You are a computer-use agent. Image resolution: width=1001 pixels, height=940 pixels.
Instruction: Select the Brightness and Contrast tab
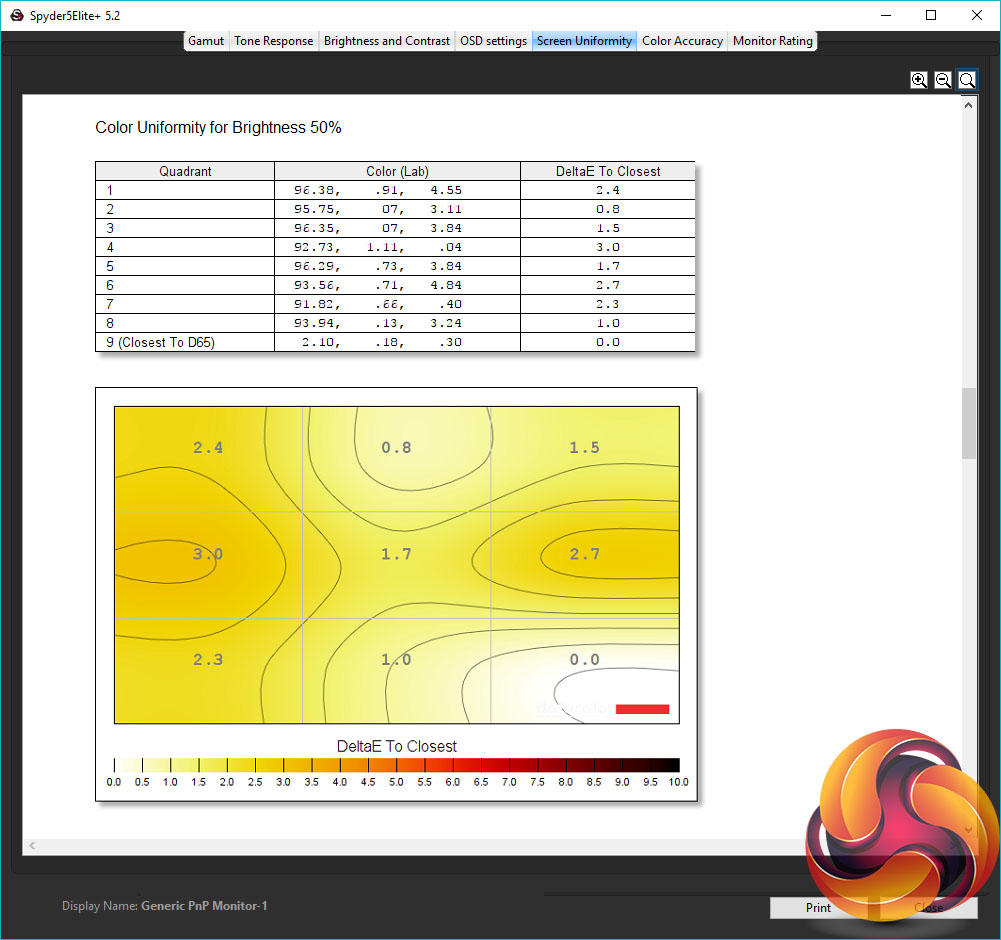point(387,41)
